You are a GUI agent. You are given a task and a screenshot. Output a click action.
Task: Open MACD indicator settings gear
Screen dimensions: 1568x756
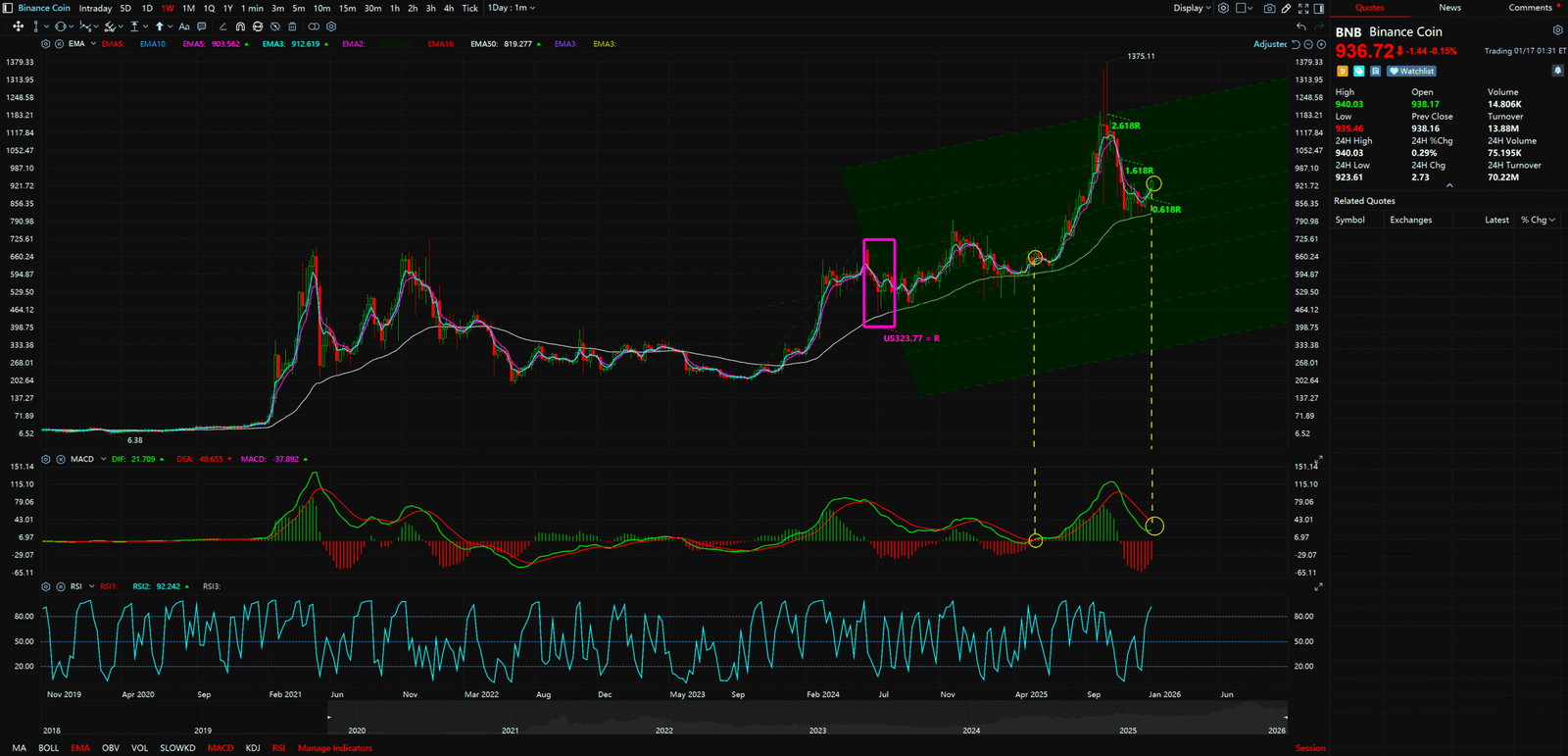(46, 459)
